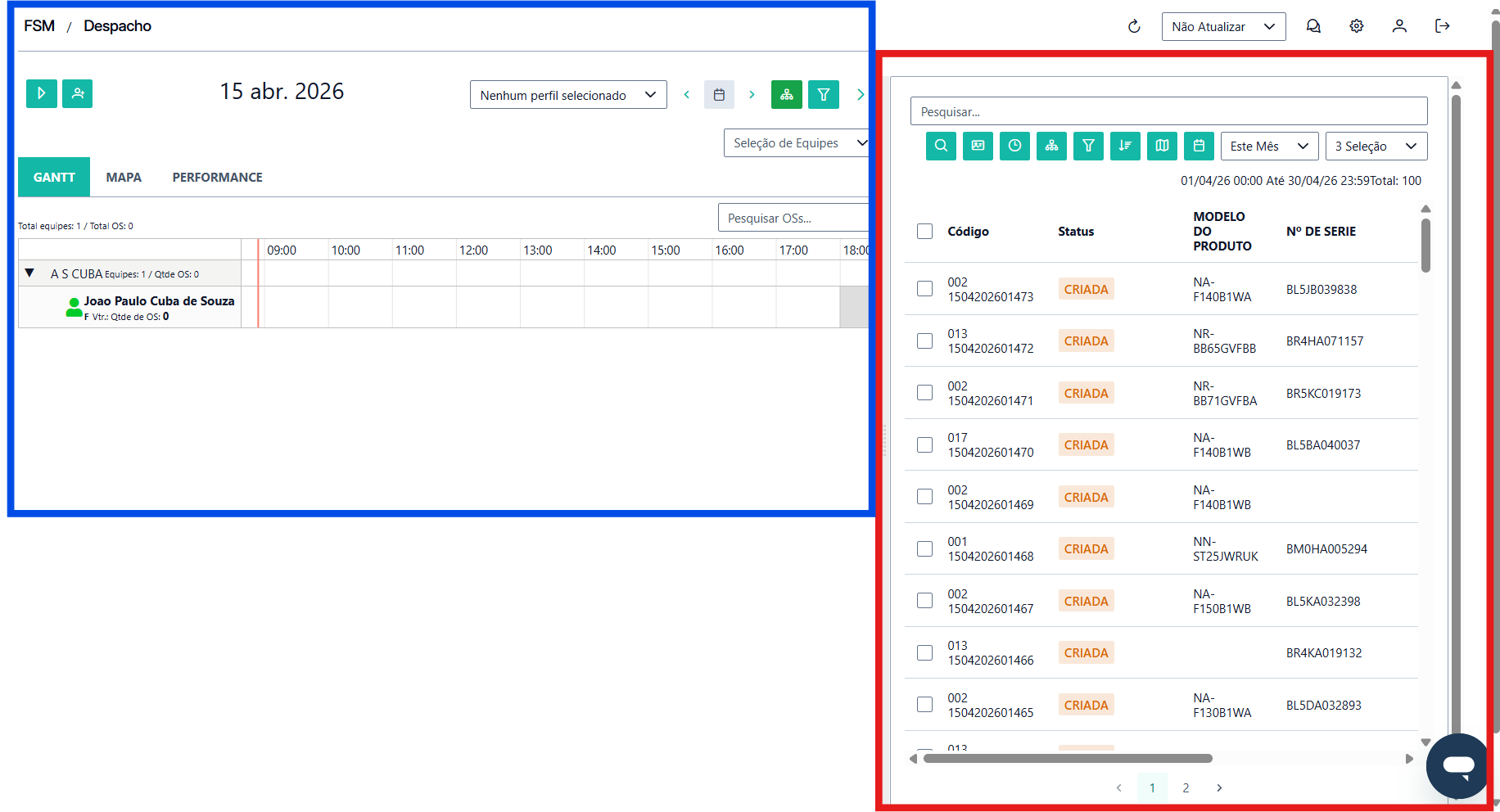Screen dimensions: 1500x812
Task: Open the Não Atualizar dropdown
Action: click(1223, 26)
